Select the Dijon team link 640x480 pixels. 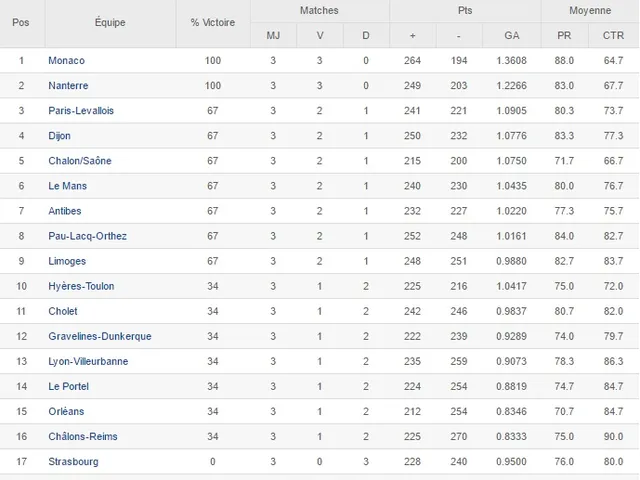click(59, 136)
